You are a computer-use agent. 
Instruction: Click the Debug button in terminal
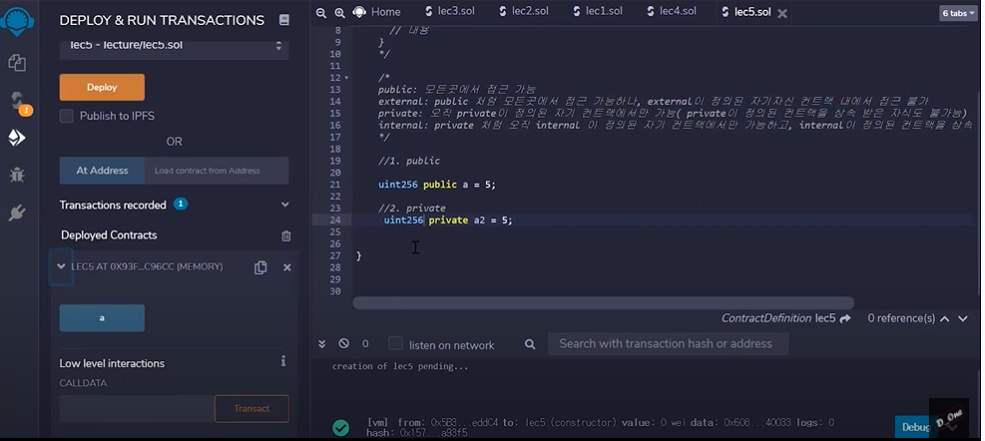tap(915, 427)
